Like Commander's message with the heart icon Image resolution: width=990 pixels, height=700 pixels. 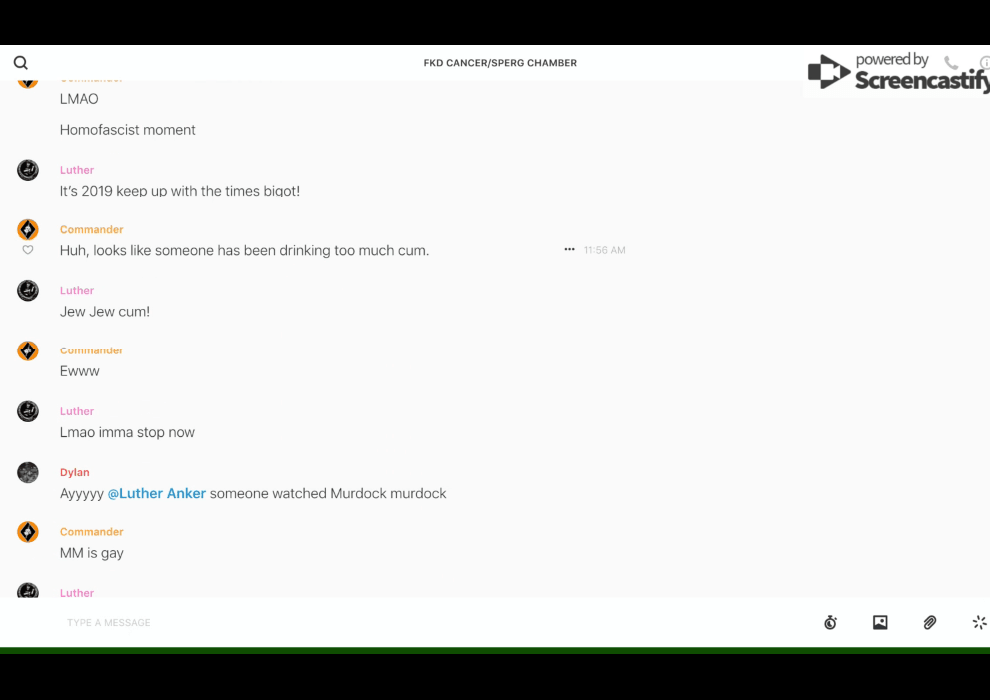pyautogui.click(x=28, y=250)
